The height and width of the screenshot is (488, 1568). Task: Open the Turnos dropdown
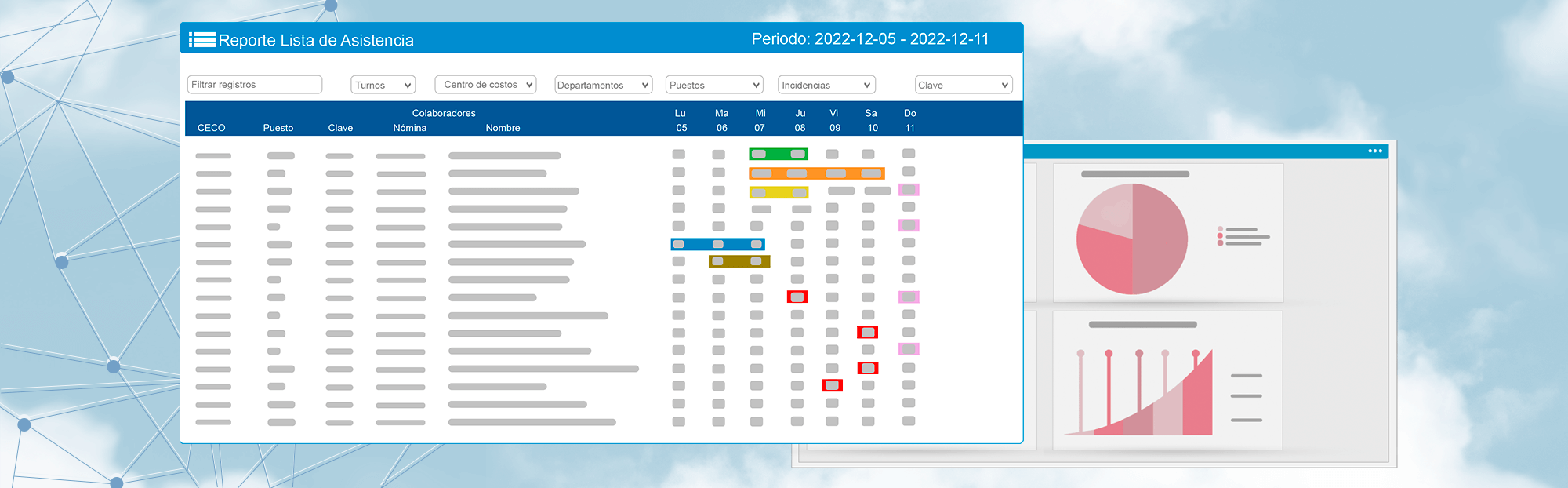(x=383, y=85)
